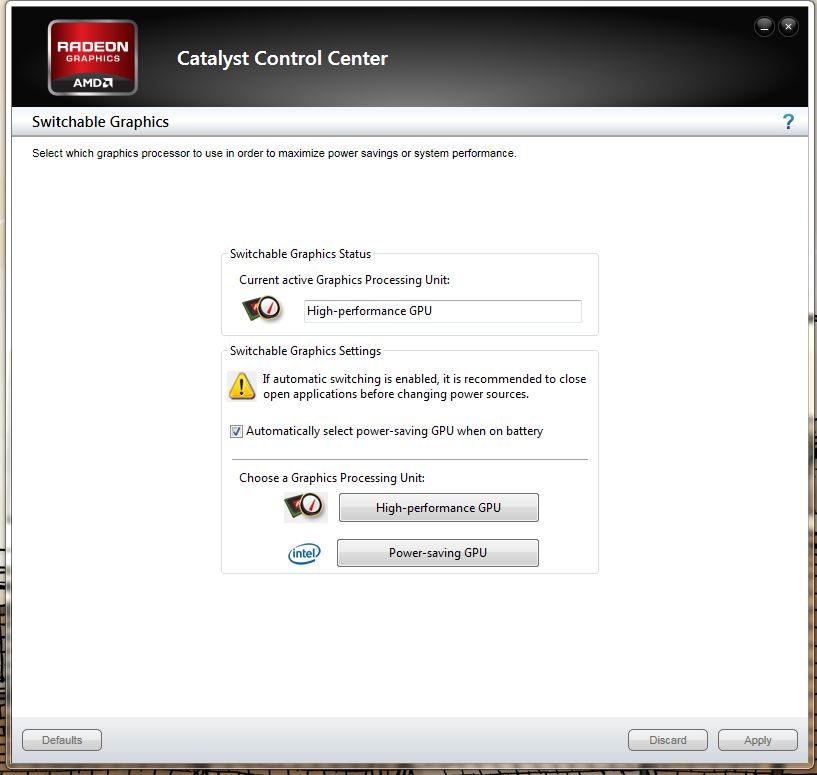Image resolution: width=817 pixels, height=775 pixels.
Task: Click the Radeon Graphics AMD logo
Action: point(93,57)
